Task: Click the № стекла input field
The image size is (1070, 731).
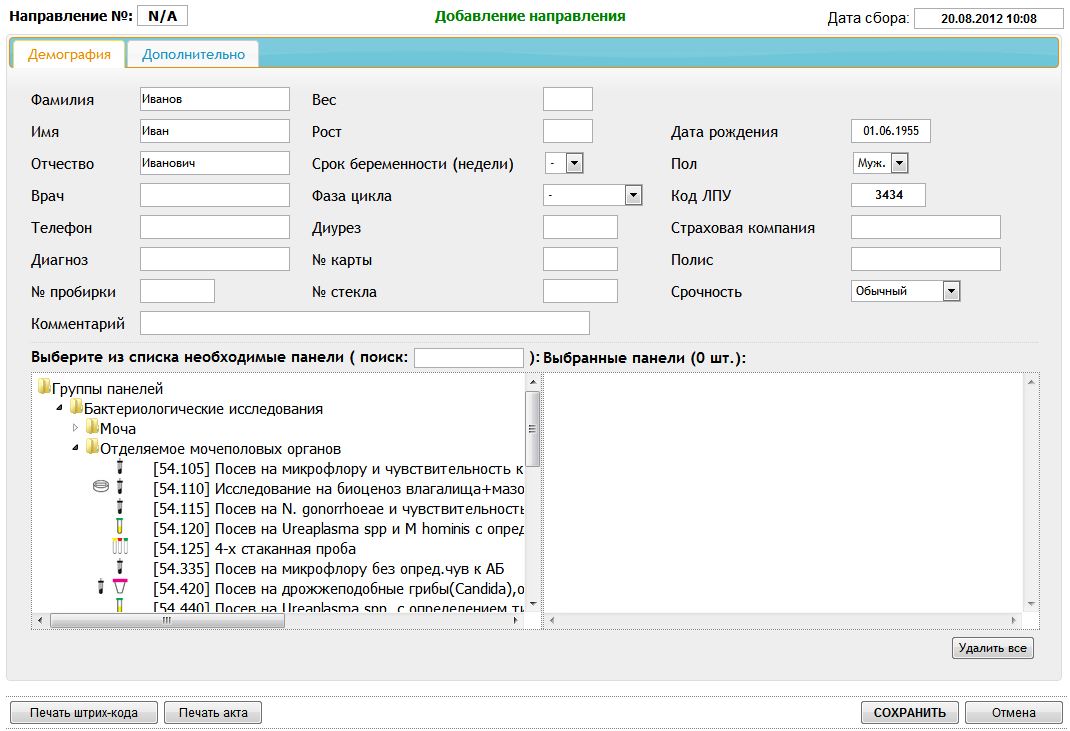Action: click(580, 291)
